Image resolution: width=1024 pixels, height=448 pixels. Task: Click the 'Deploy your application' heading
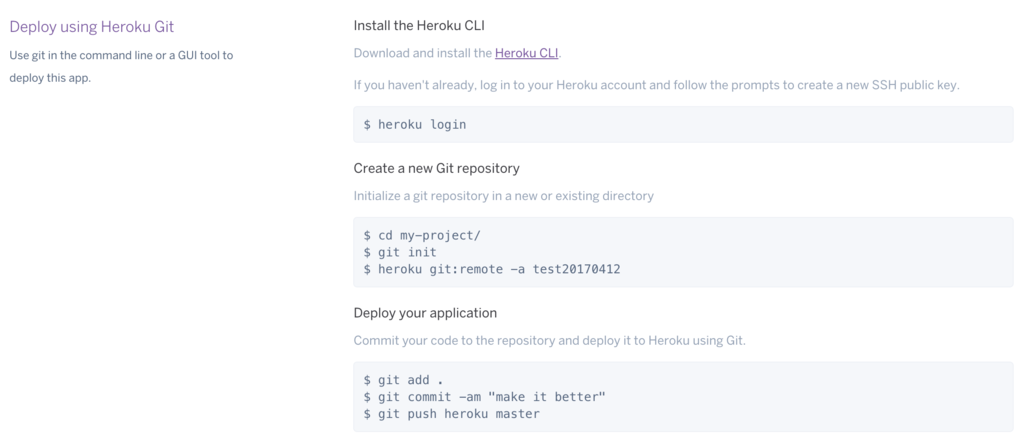[425, 313]
